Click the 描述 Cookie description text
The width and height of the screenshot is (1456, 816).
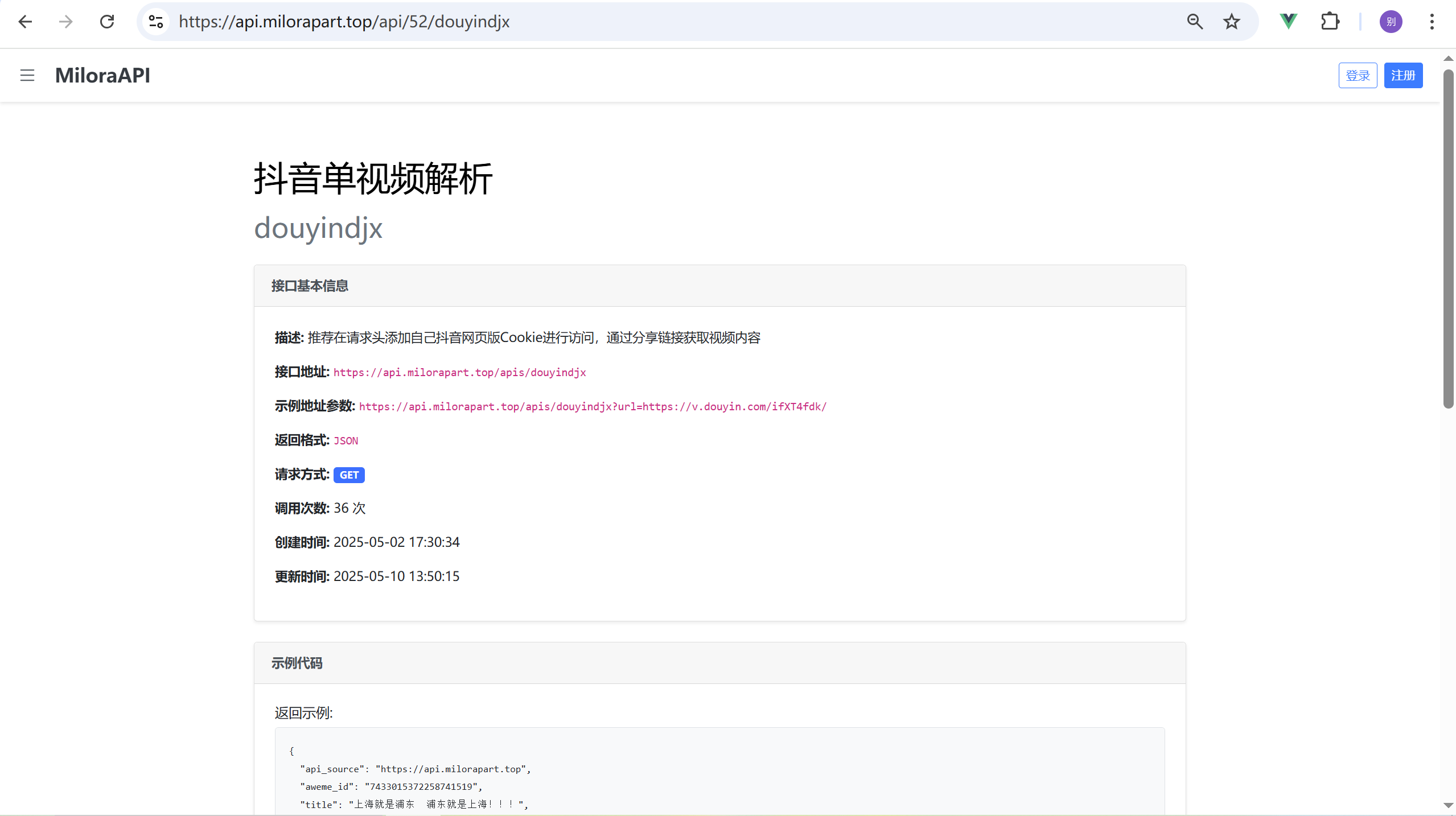point(533,337)
